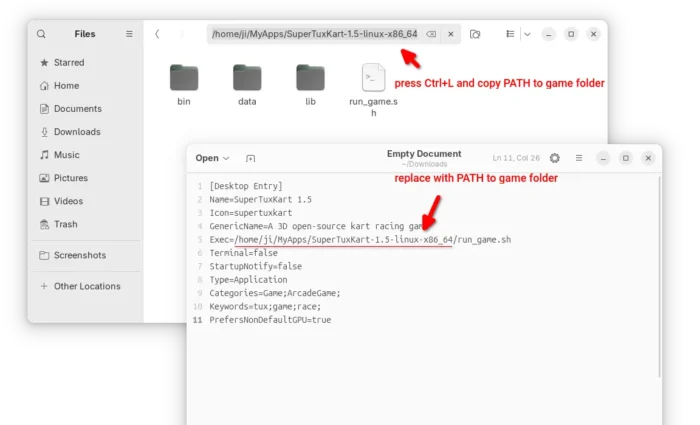Screen dimensions: 700x425
Task: Open the Text Editor settings gear
Action: coord(555,158)
